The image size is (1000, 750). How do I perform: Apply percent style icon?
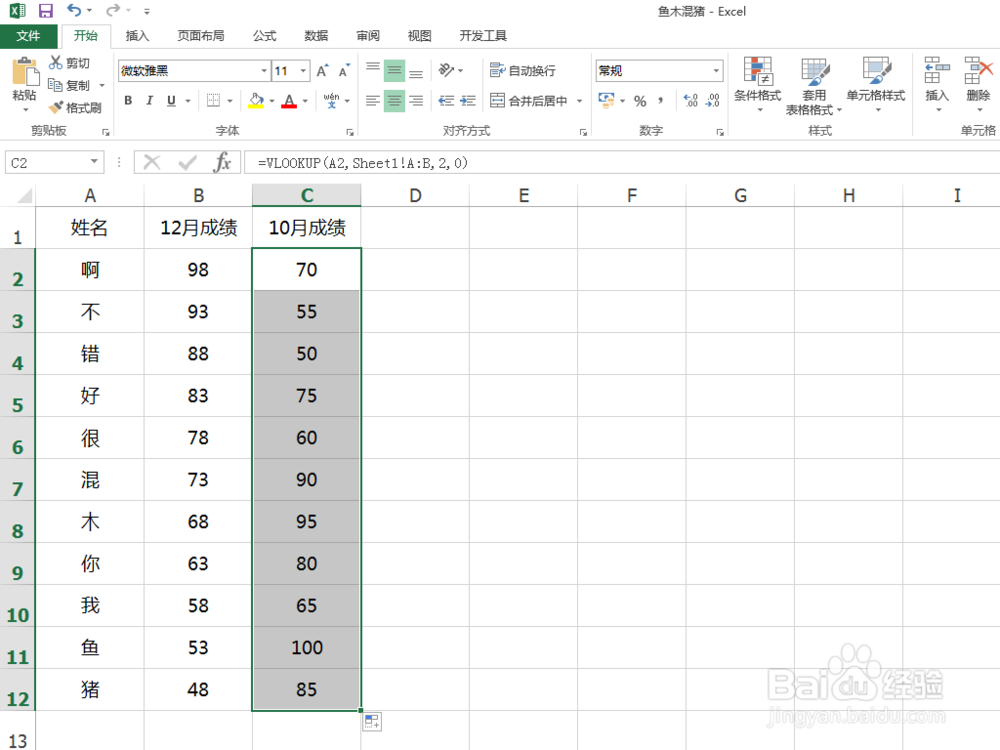(640, 100)
